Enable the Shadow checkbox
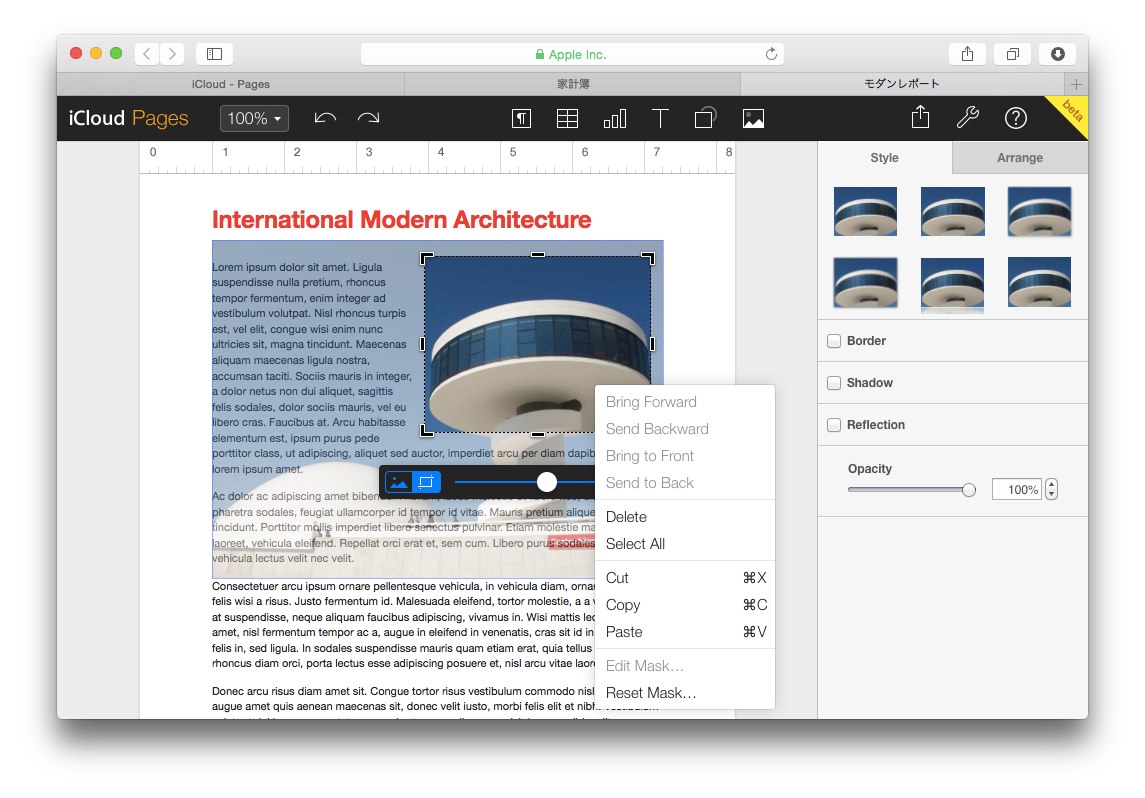This screenshot has height=798, width=1145. (x=834, y=383)
